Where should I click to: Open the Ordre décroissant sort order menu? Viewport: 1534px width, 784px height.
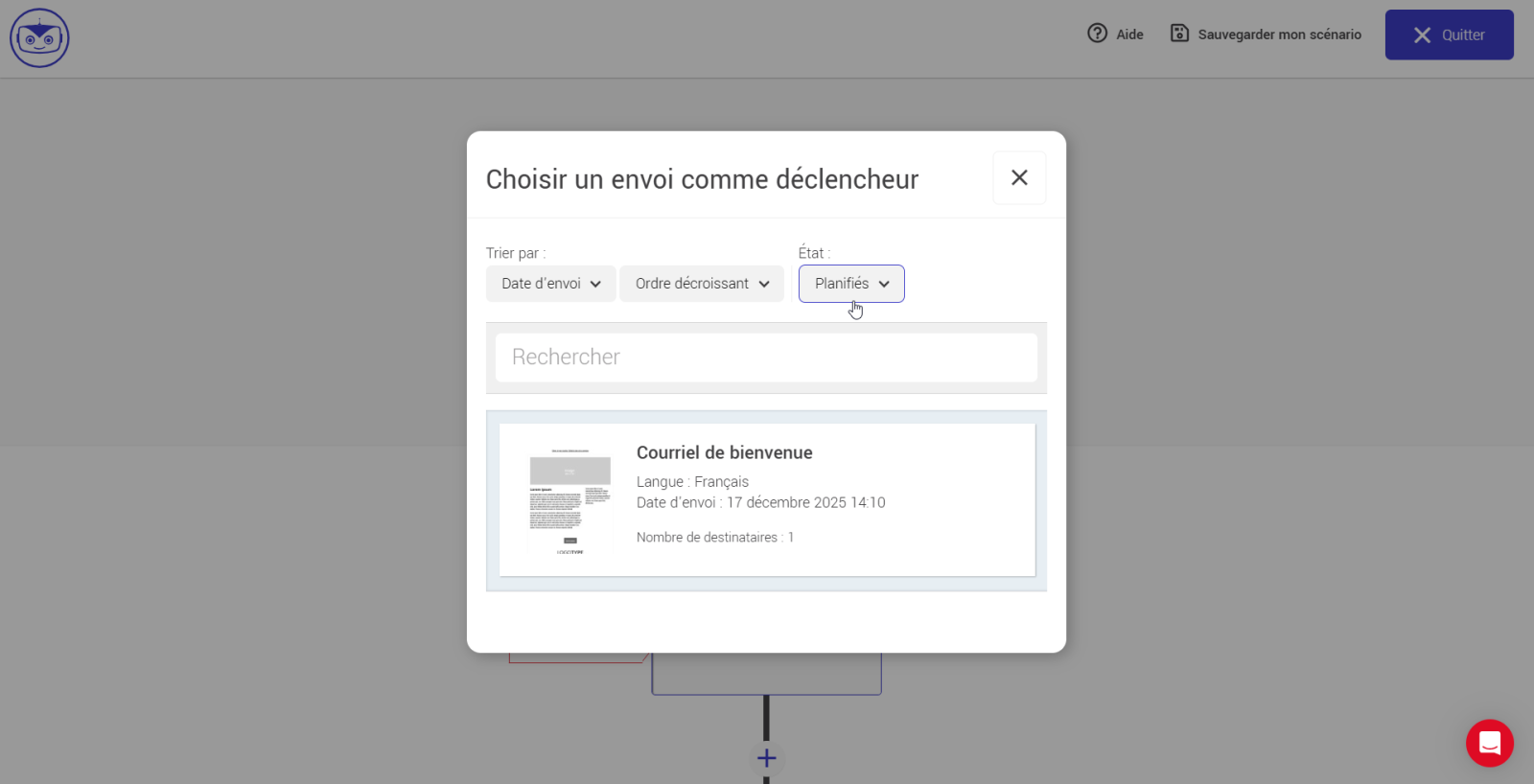tap(691, 284)
